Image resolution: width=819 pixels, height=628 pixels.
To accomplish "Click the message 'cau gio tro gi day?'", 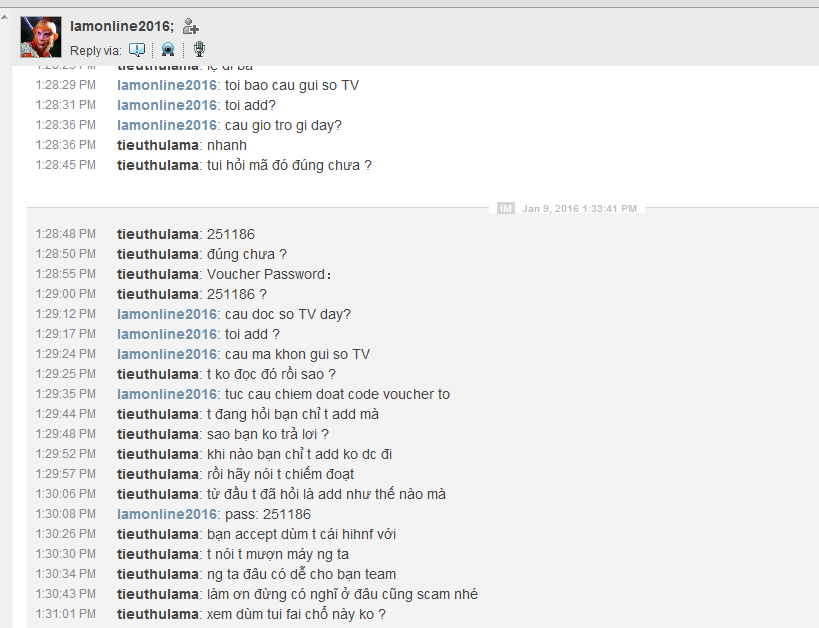I will [283, 125].
